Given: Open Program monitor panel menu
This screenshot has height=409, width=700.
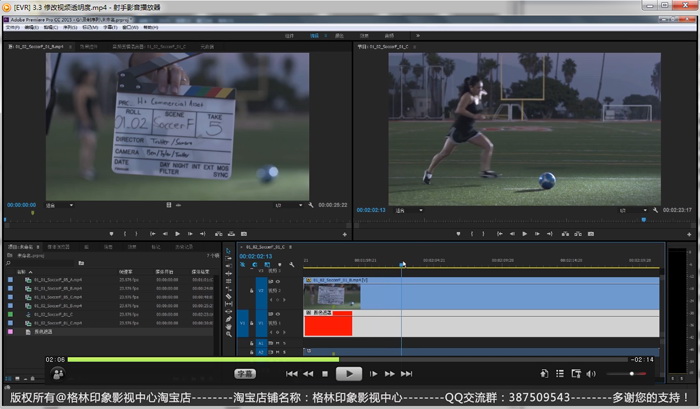Looking at the screenshot, I should [415, 46].
